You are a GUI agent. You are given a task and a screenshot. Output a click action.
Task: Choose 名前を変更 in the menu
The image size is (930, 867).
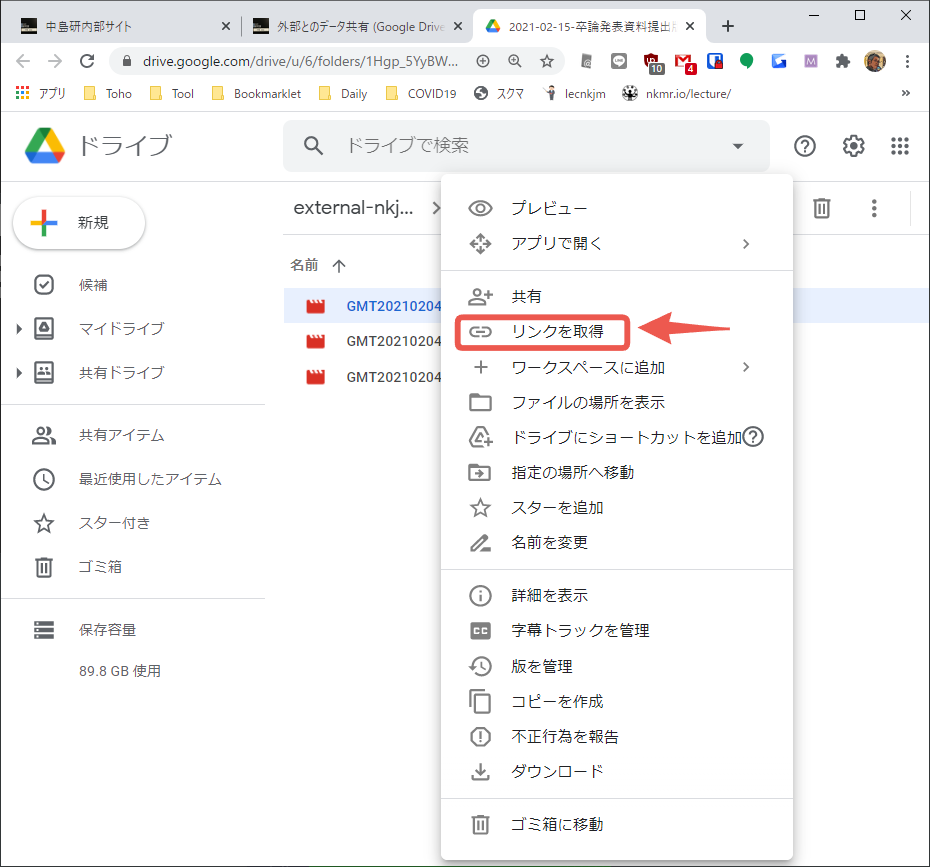(617, 543)
